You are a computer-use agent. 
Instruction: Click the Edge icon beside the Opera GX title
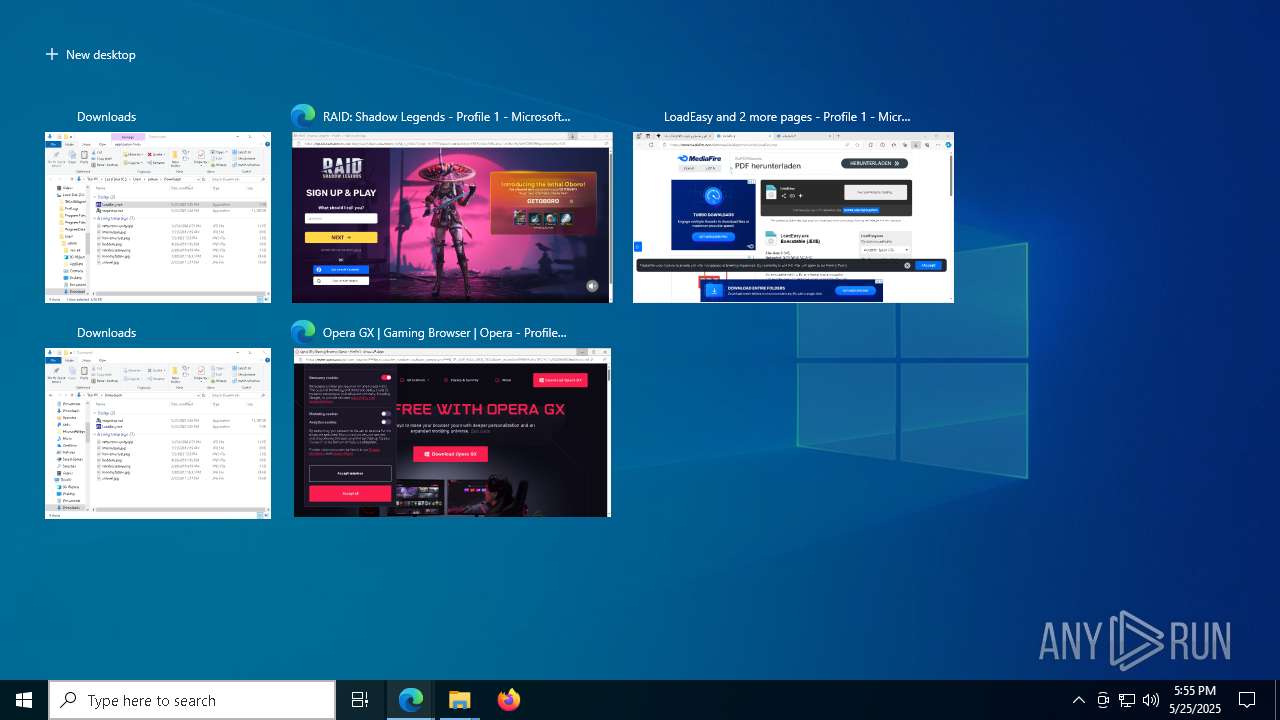pyautogui.click(x=303, y=332)
